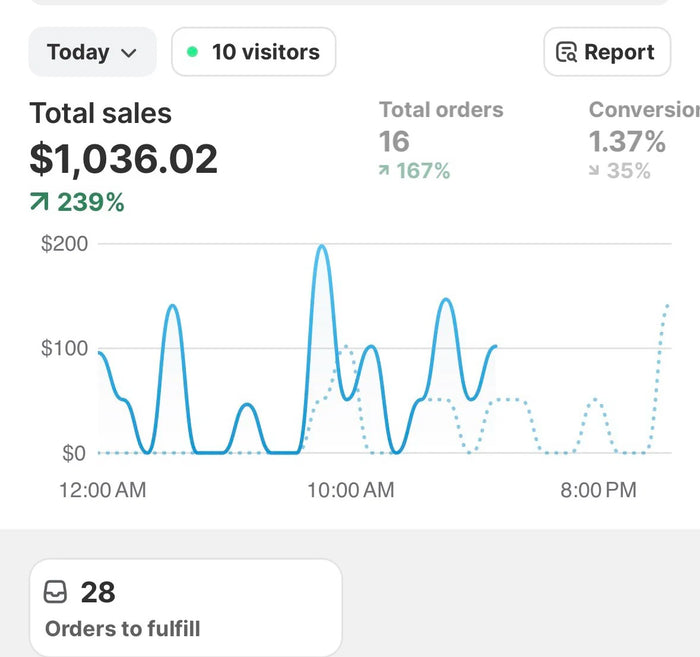The image size is (700, 657).
Task: Click the 8:00 PM axis label
Action: [x=598, y=490]
